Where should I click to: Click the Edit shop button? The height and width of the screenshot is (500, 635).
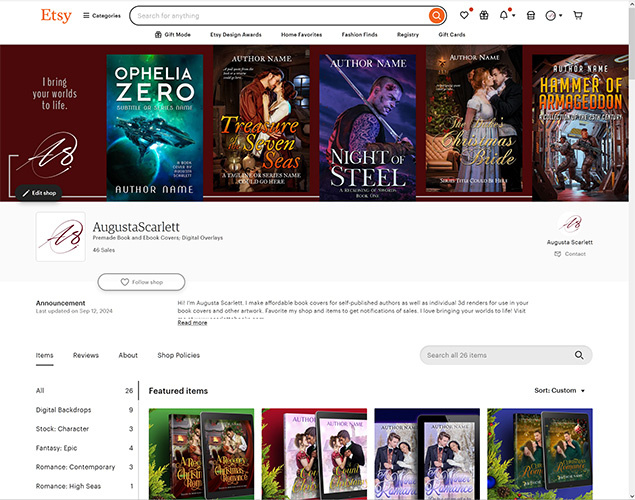click(x=39, y=192)
